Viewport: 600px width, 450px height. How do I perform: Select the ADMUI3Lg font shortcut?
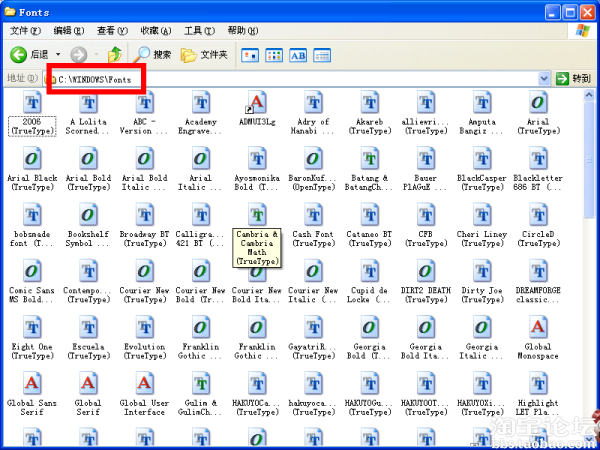[x=257, y=109]
